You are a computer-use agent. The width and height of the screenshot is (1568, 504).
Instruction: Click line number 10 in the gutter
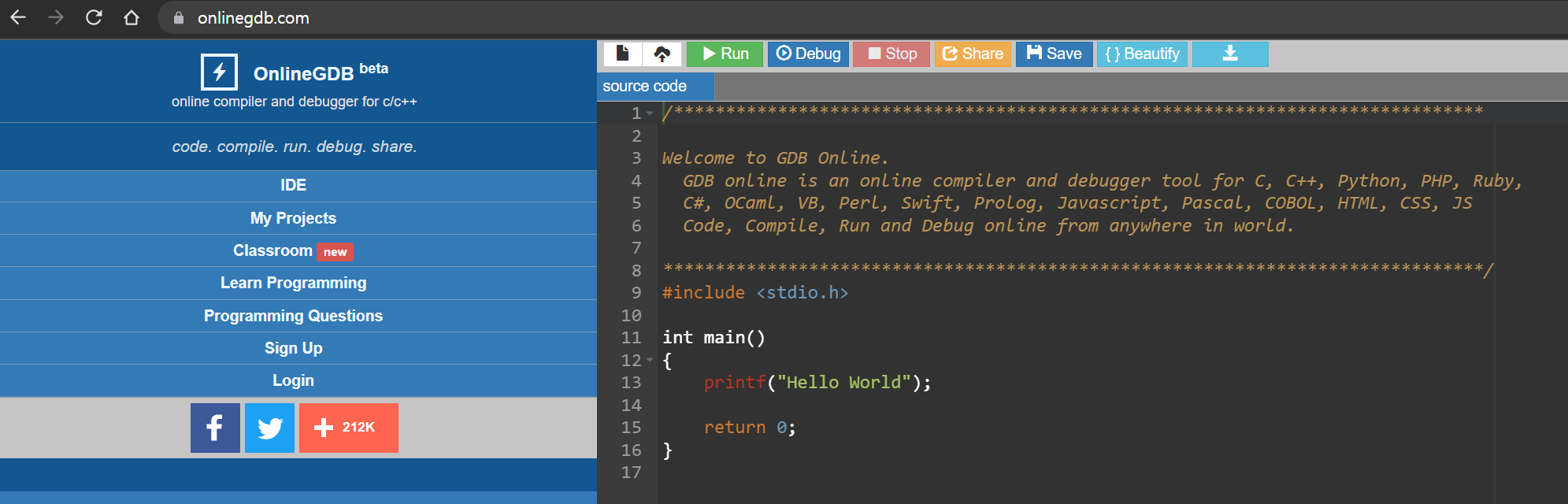pos(631,316)
